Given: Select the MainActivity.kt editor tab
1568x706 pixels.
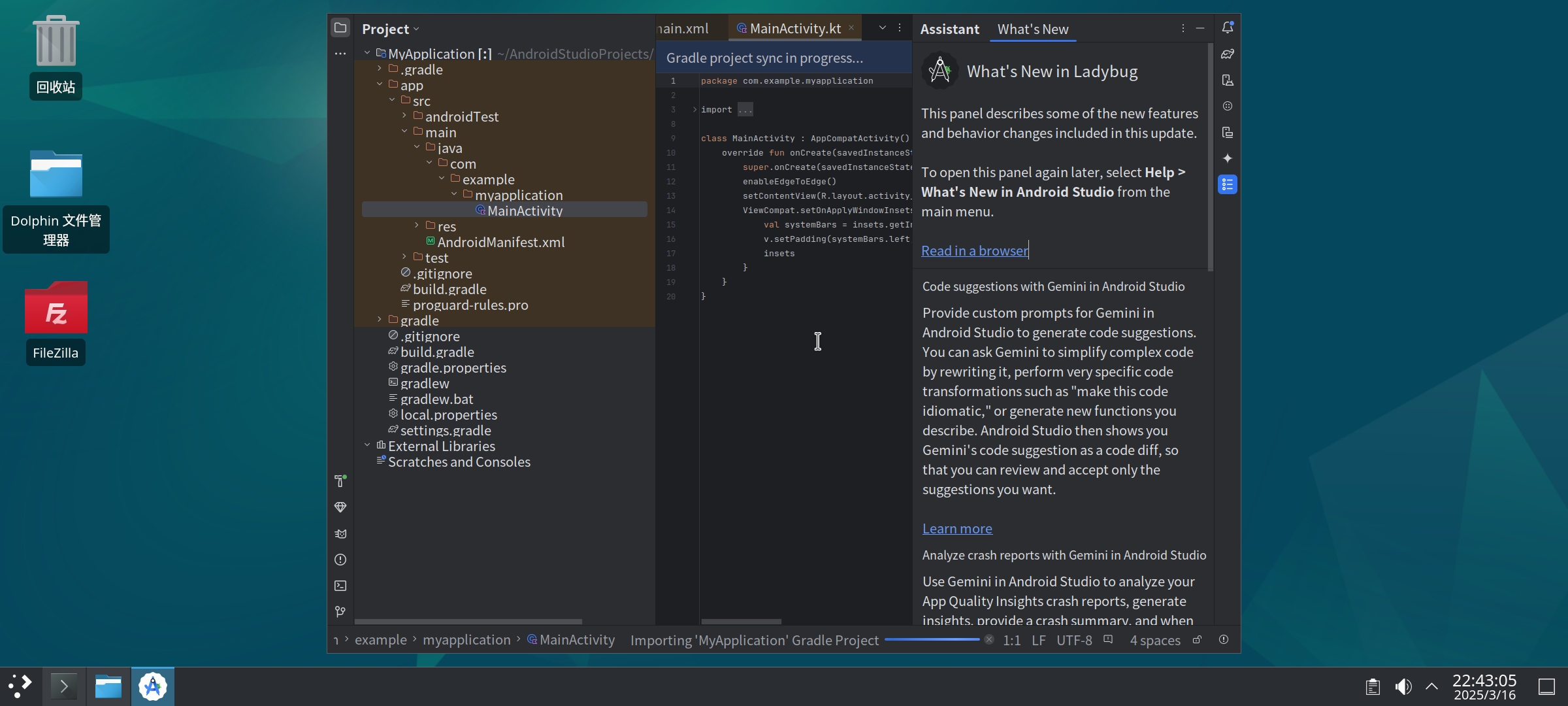Looking at the screenshot, I should pyautogui.click(x=794, y=28).
